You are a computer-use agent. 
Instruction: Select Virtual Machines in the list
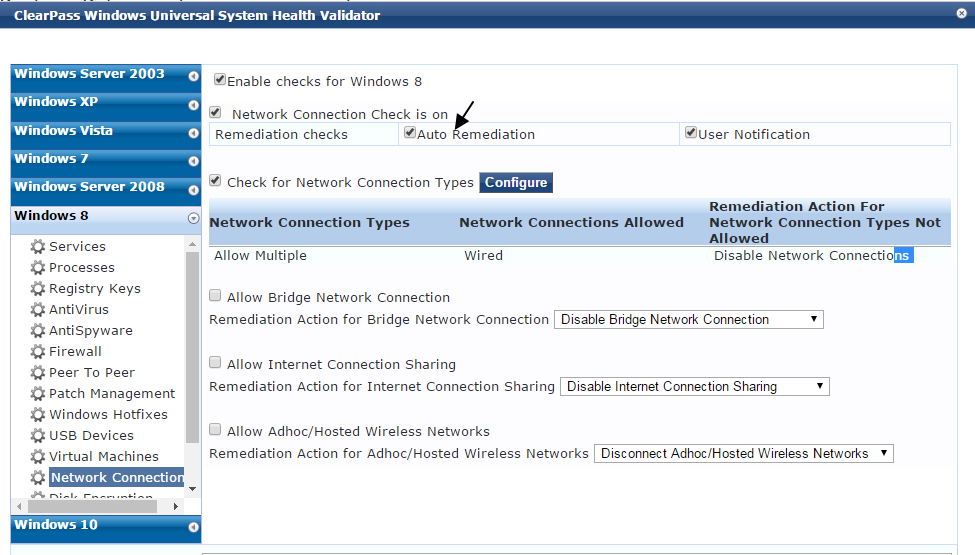[x=103, y=457]
